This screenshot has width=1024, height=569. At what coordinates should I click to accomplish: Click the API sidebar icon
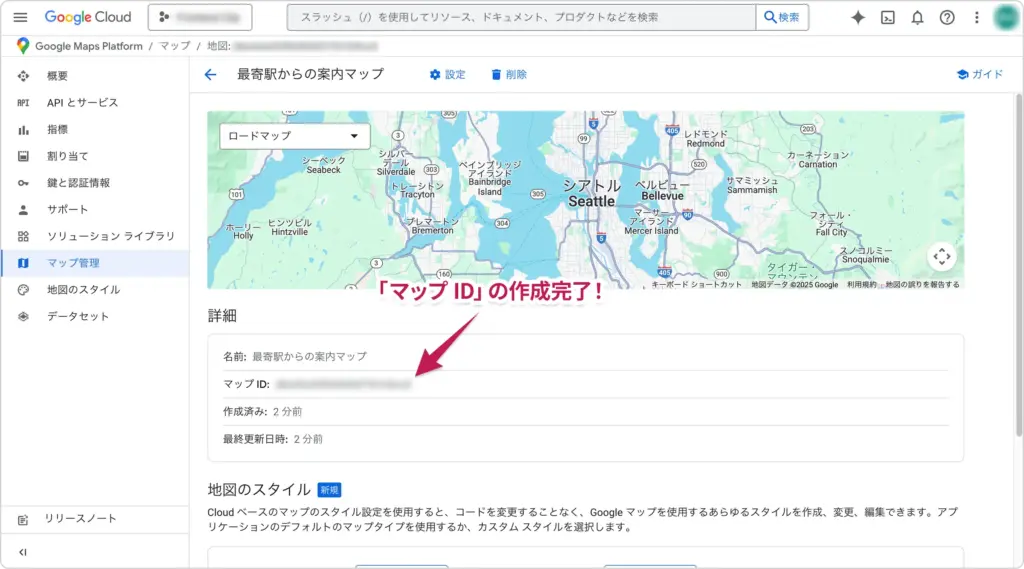(x=23, y=103)
